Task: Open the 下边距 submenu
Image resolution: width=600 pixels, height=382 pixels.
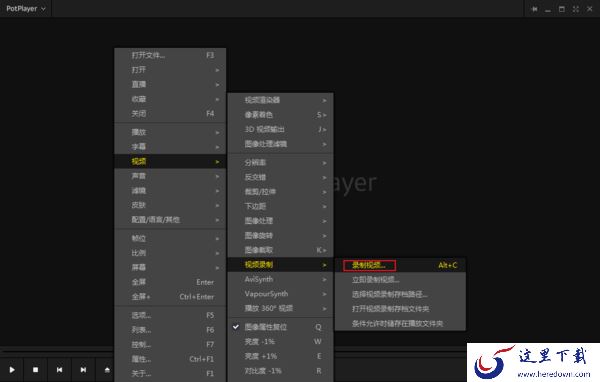Action: pos(280,206)
